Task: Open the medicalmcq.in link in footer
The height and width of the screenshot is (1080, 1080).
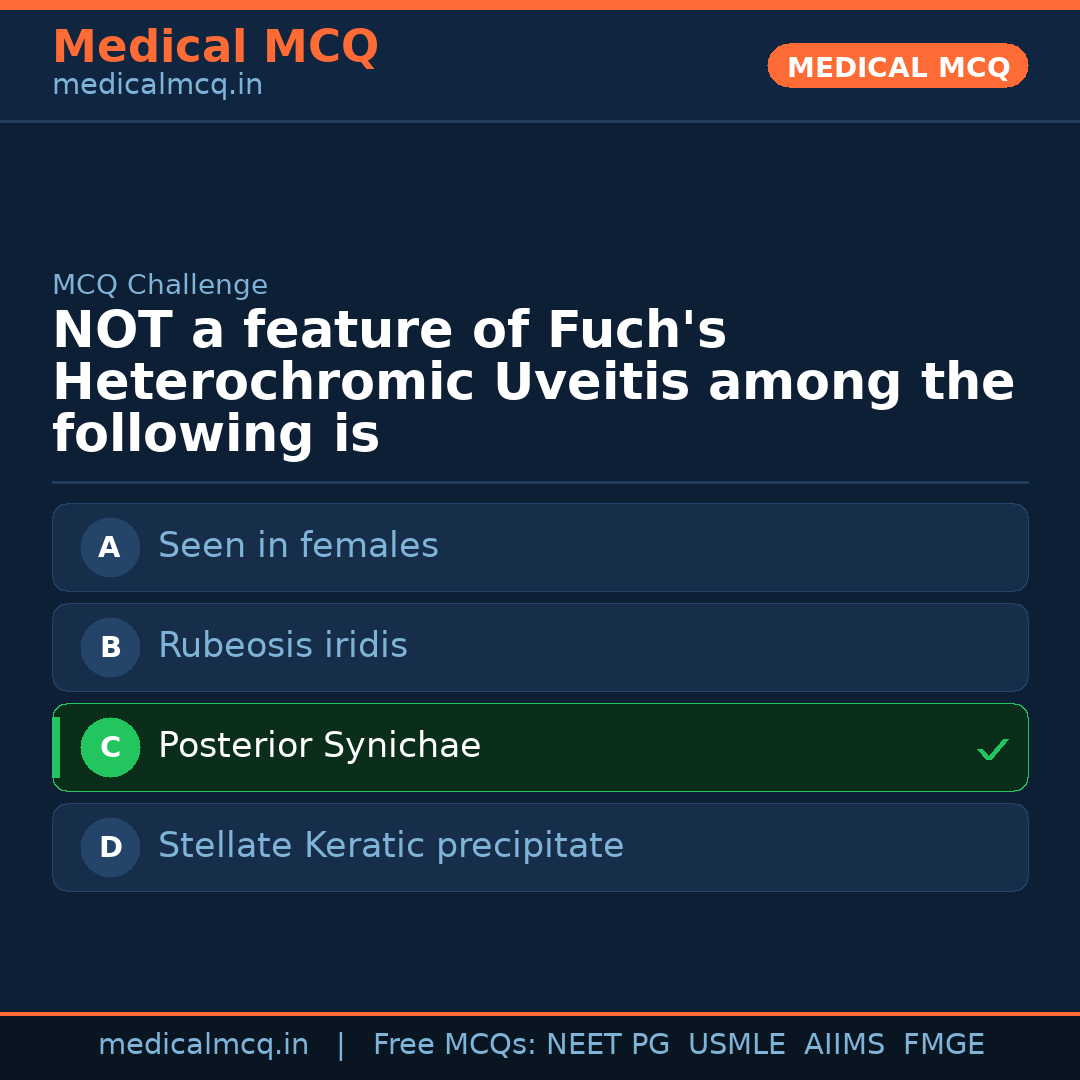Action: pos(203,1045)
